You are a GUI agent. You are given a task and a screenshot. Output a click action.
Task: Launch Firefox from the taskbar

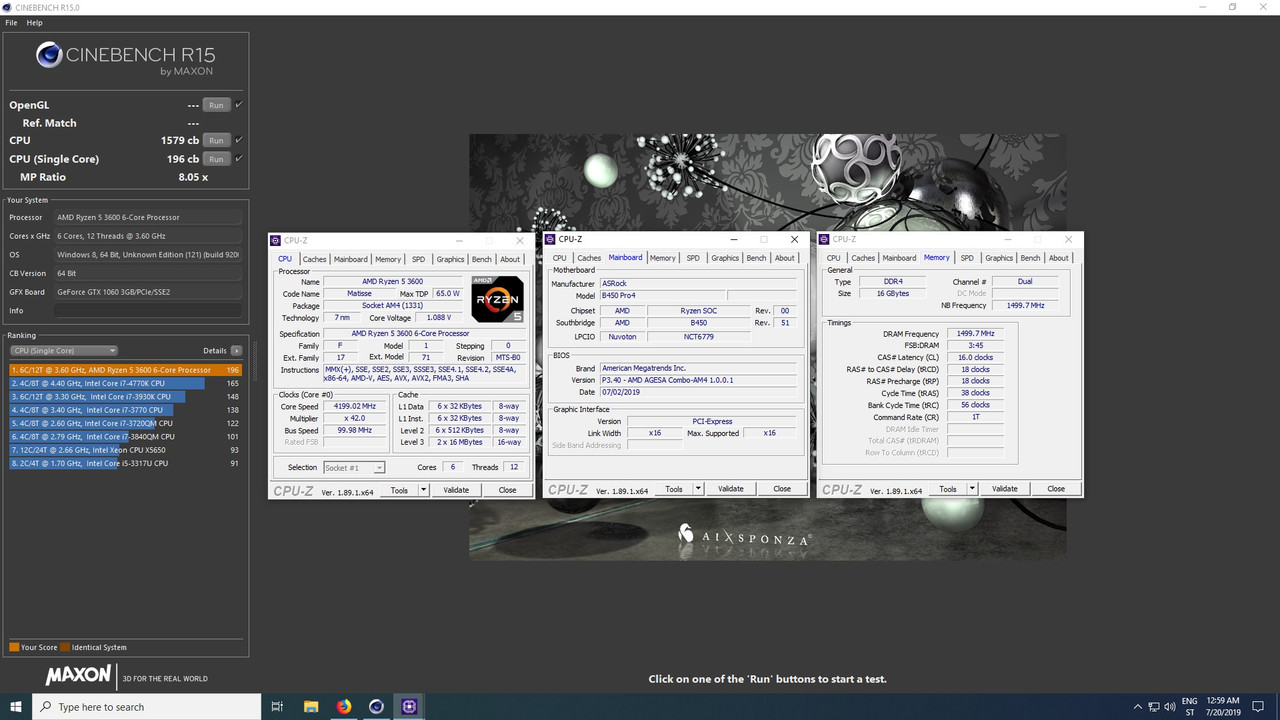(344, 706)
